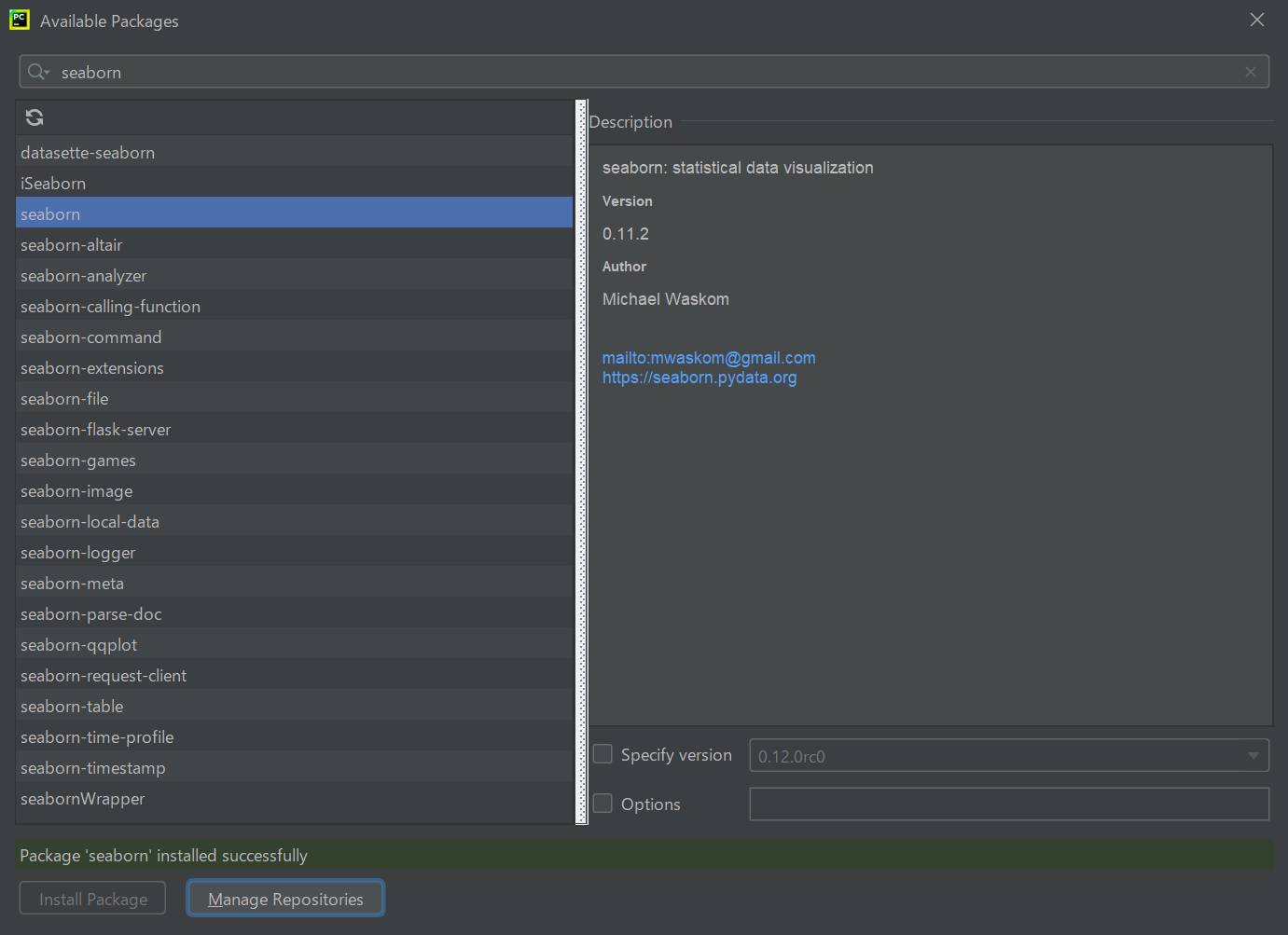Select seaborn-image package
This screenshot has height=935, width=1288.
click(x=294, y=490)
